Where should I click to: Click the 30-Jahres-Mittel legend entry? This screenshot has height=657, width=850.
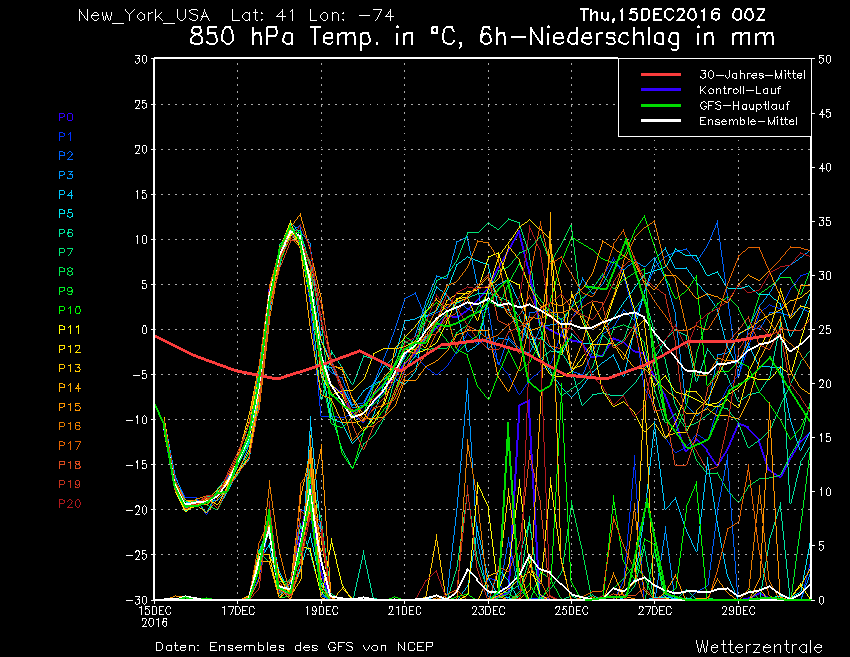(752, 75)
